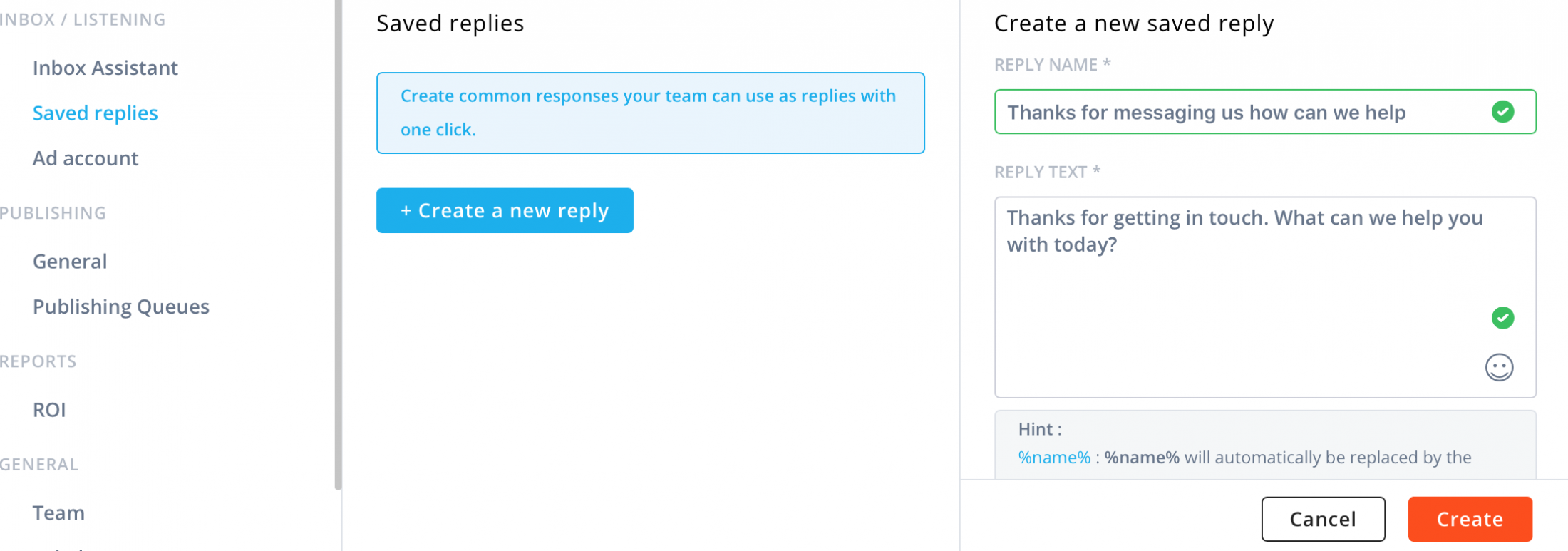Screen dimensions: 1568x551
Task: Click the sidebar vertical scrollbar
Action: (338, 242)
